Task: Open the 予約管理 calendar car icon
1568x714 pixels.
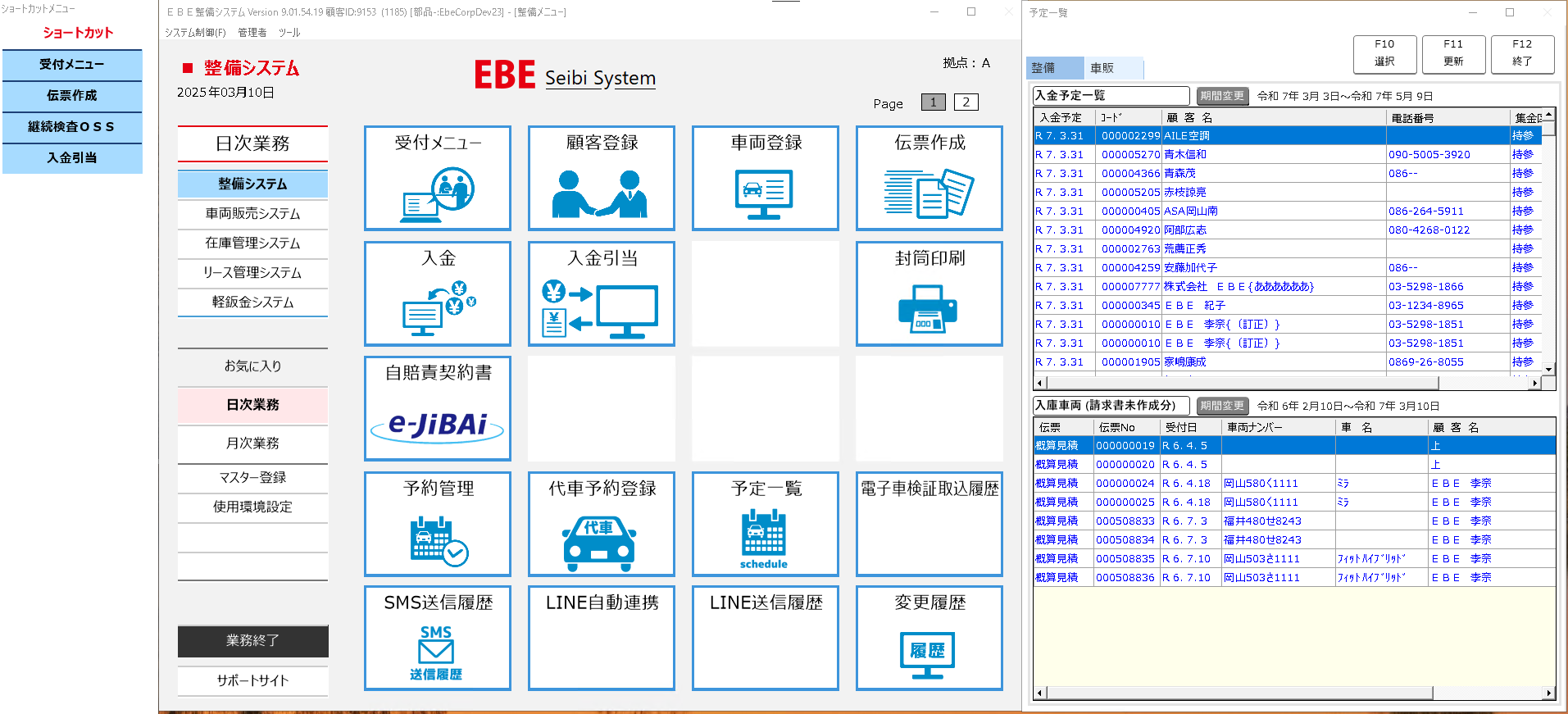Action: (x=438, y=524)
